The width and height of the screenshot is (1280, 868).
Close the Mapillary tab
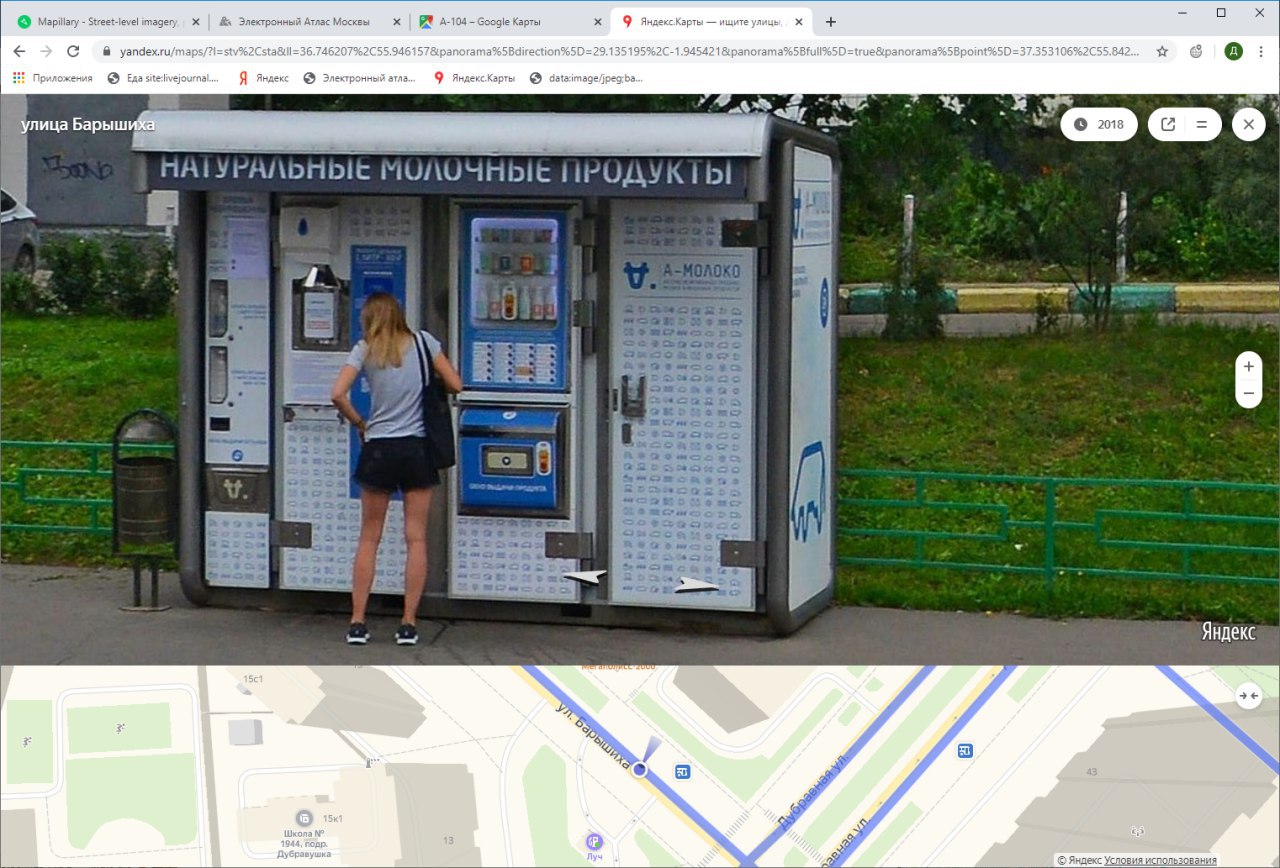pos(194,21)
